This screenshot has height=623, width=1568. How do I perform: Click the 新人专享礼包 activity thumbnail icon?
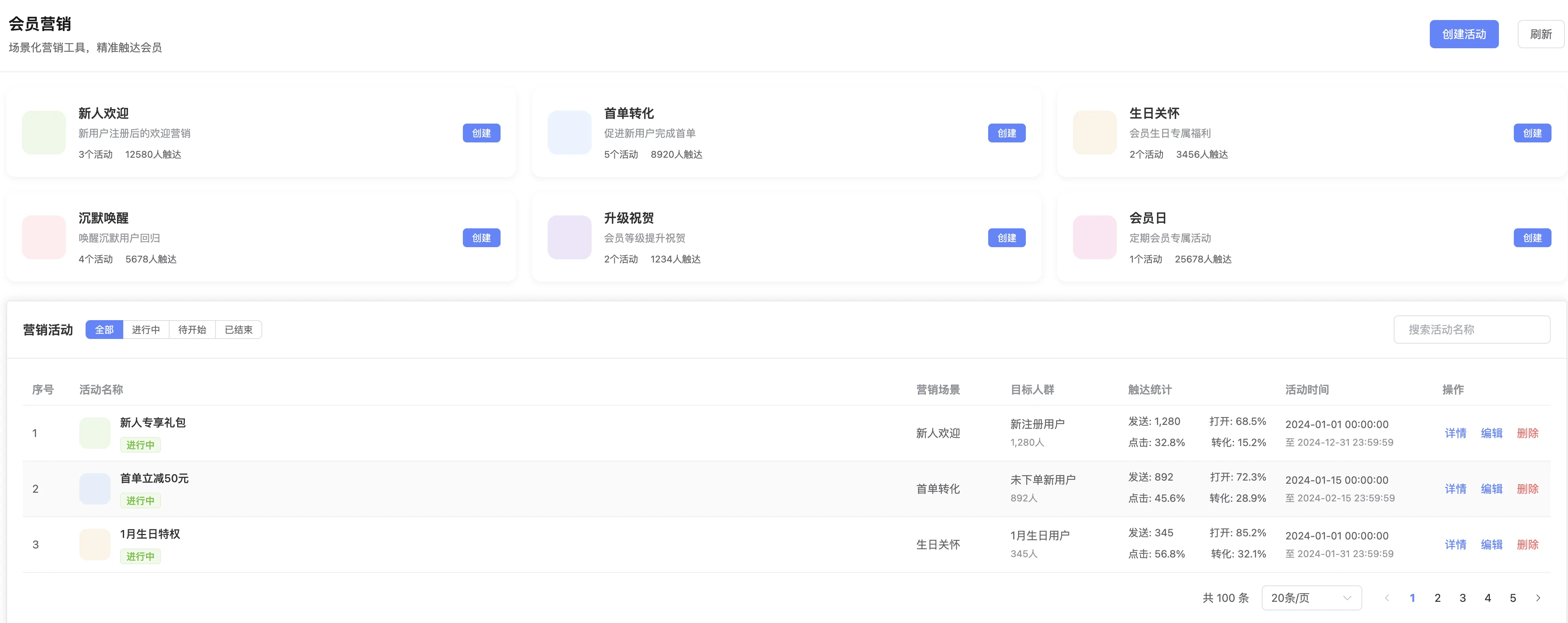click(94, 433)
